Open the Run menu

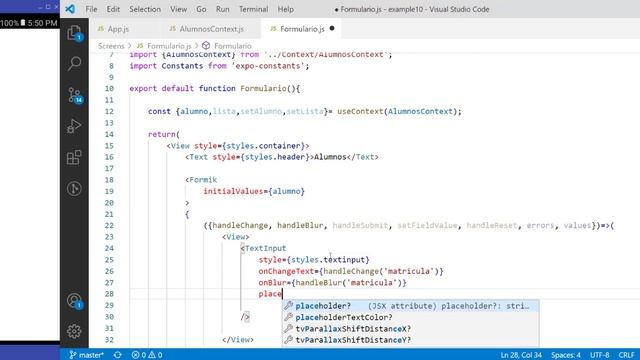[x=222, y=9]
